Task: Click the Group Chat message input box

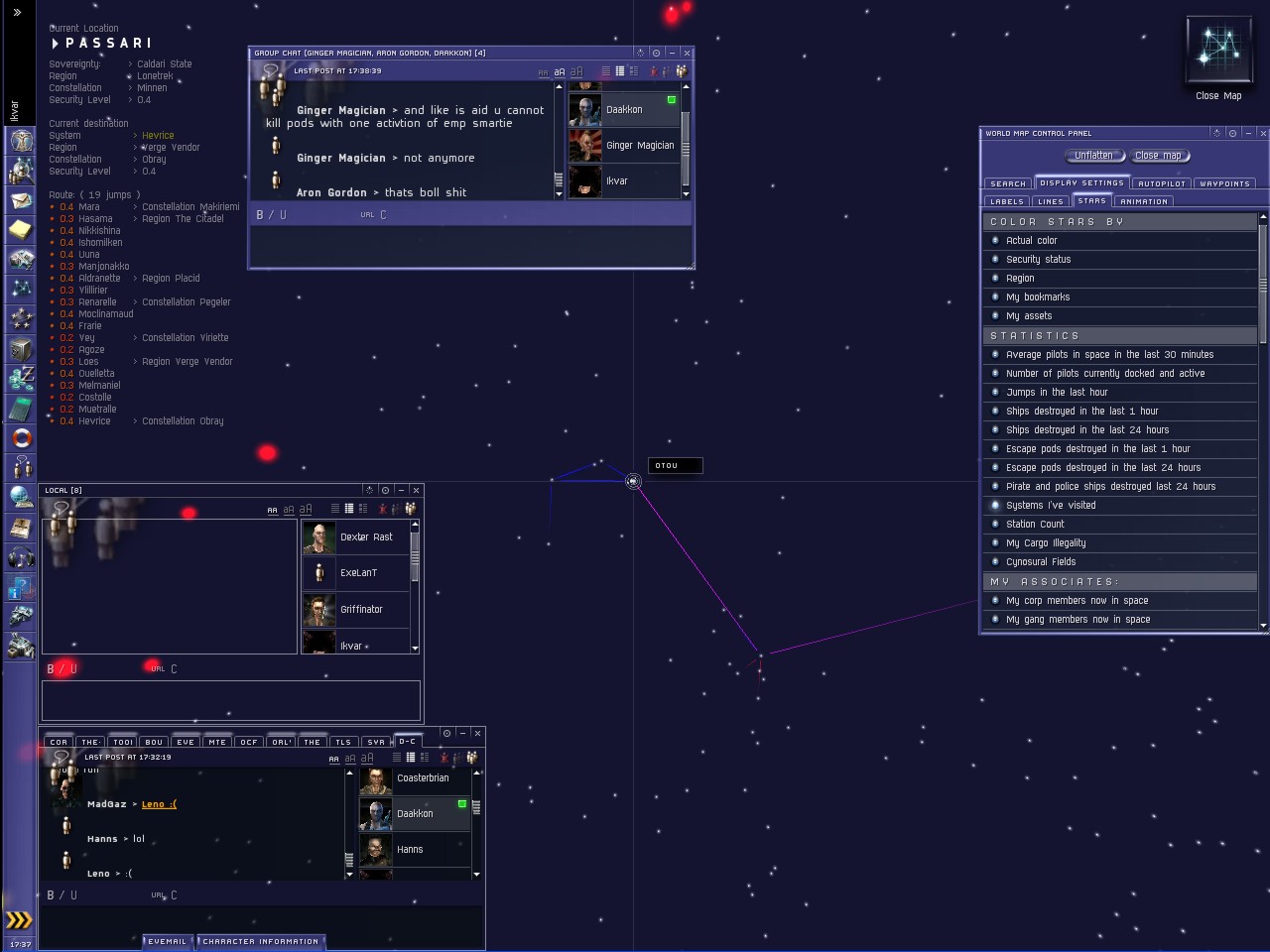Action: [x=470, y=246]
